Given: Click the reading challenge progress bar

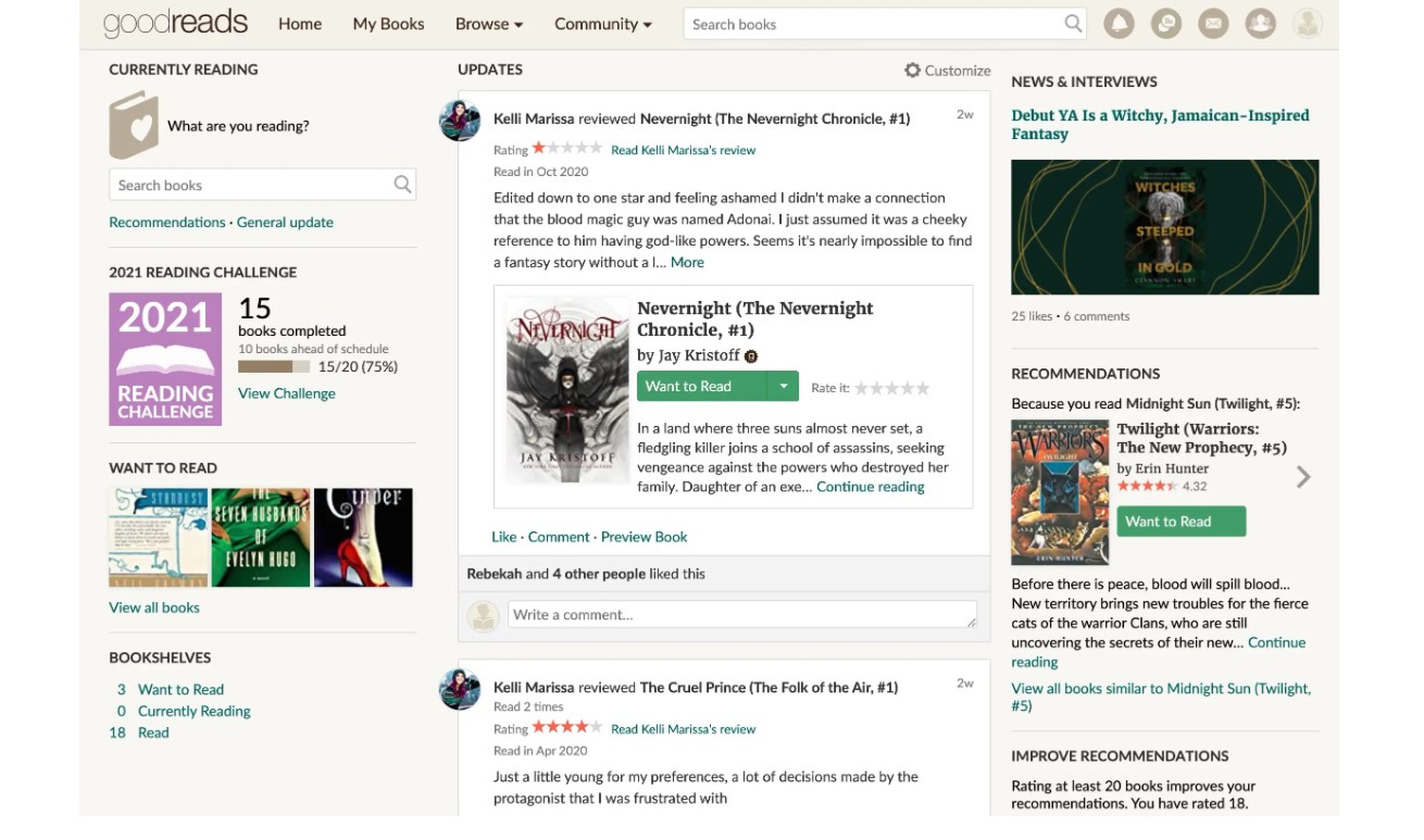Looking at the screenshot, I should [x=273, y=367].
